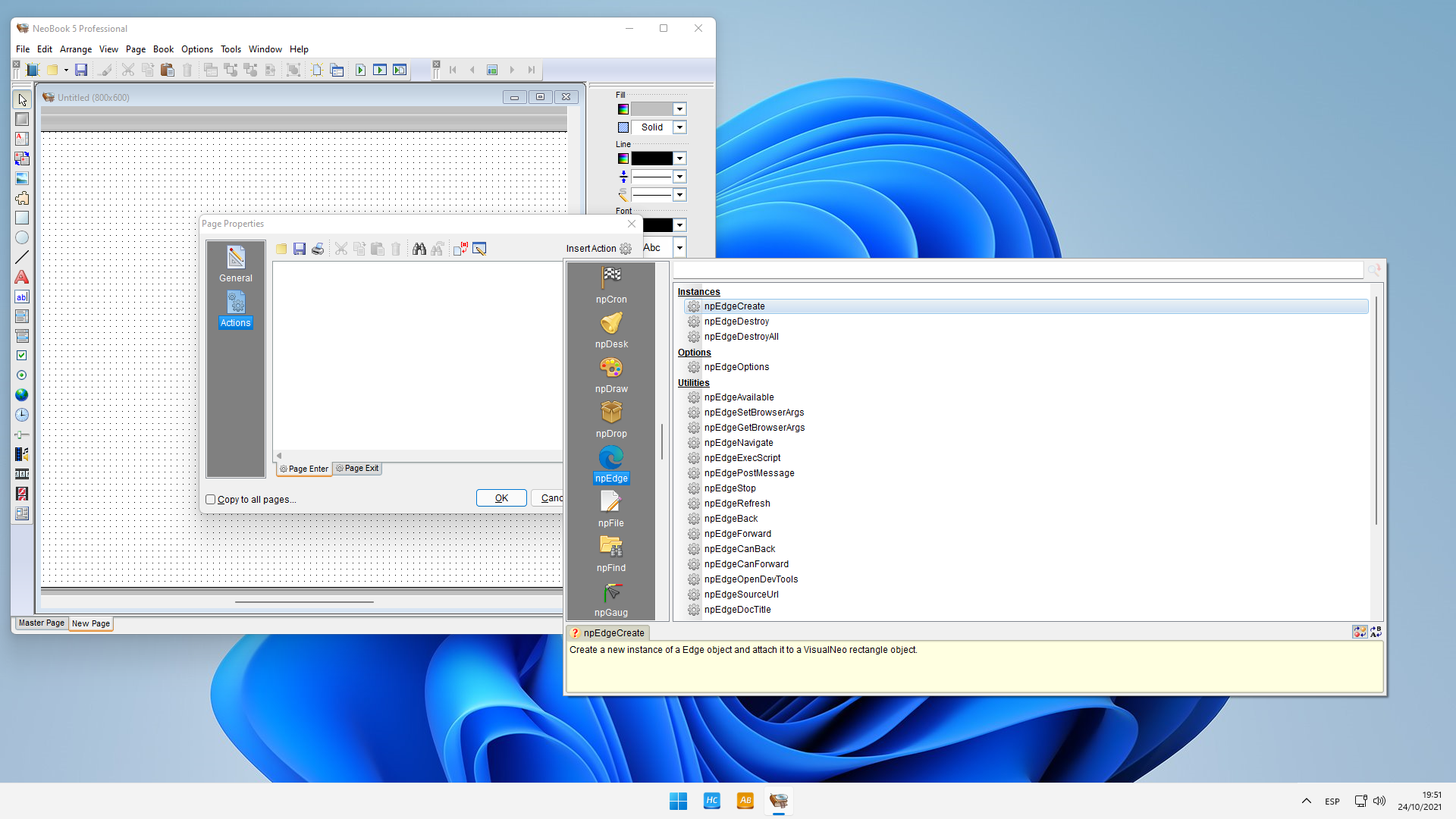Select the npDrop plugin
This screenshot has width=1456, height=819.
pyautogui.click(x=611, y=419)
